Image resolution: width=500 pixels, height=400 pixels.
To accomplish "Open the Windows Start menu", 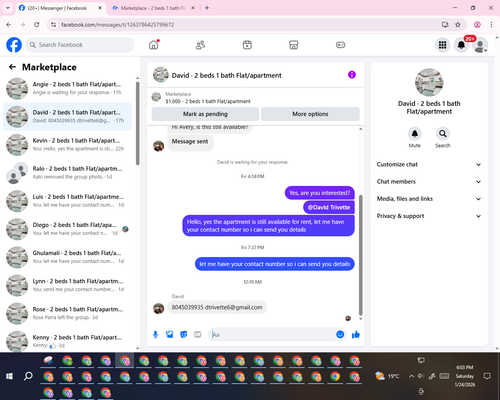I will (x=9, y=376).
